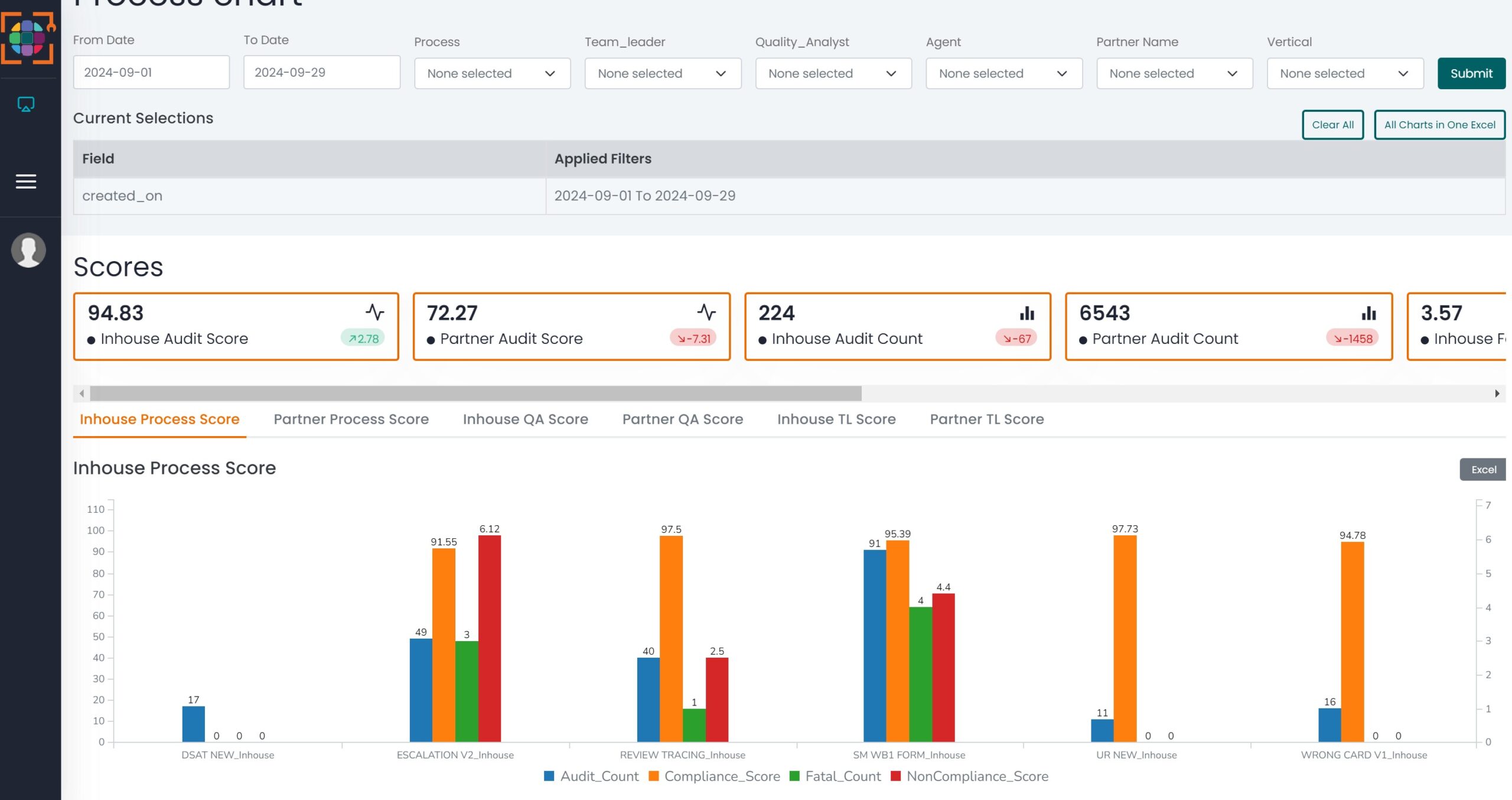Click pulse icon on Inhouse Audit Score card

click(374, 312)
